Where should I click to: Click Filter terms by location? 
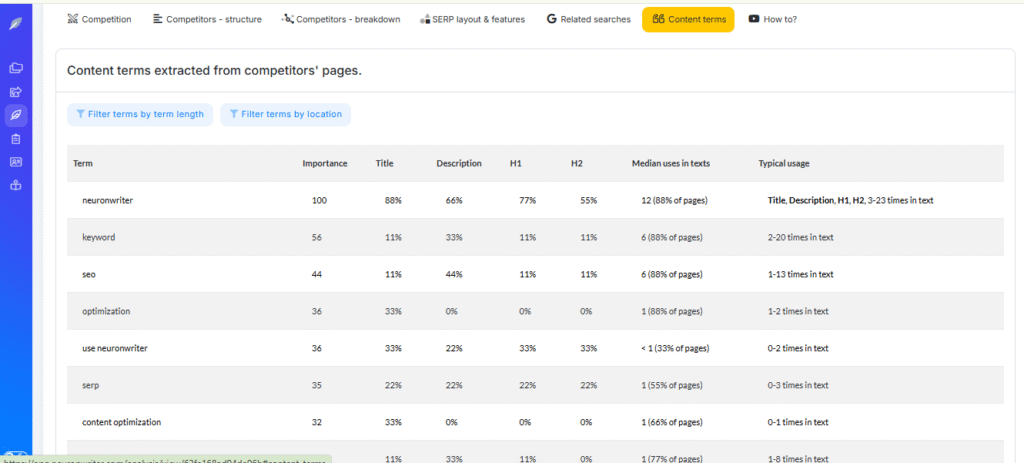pos(285,114)
